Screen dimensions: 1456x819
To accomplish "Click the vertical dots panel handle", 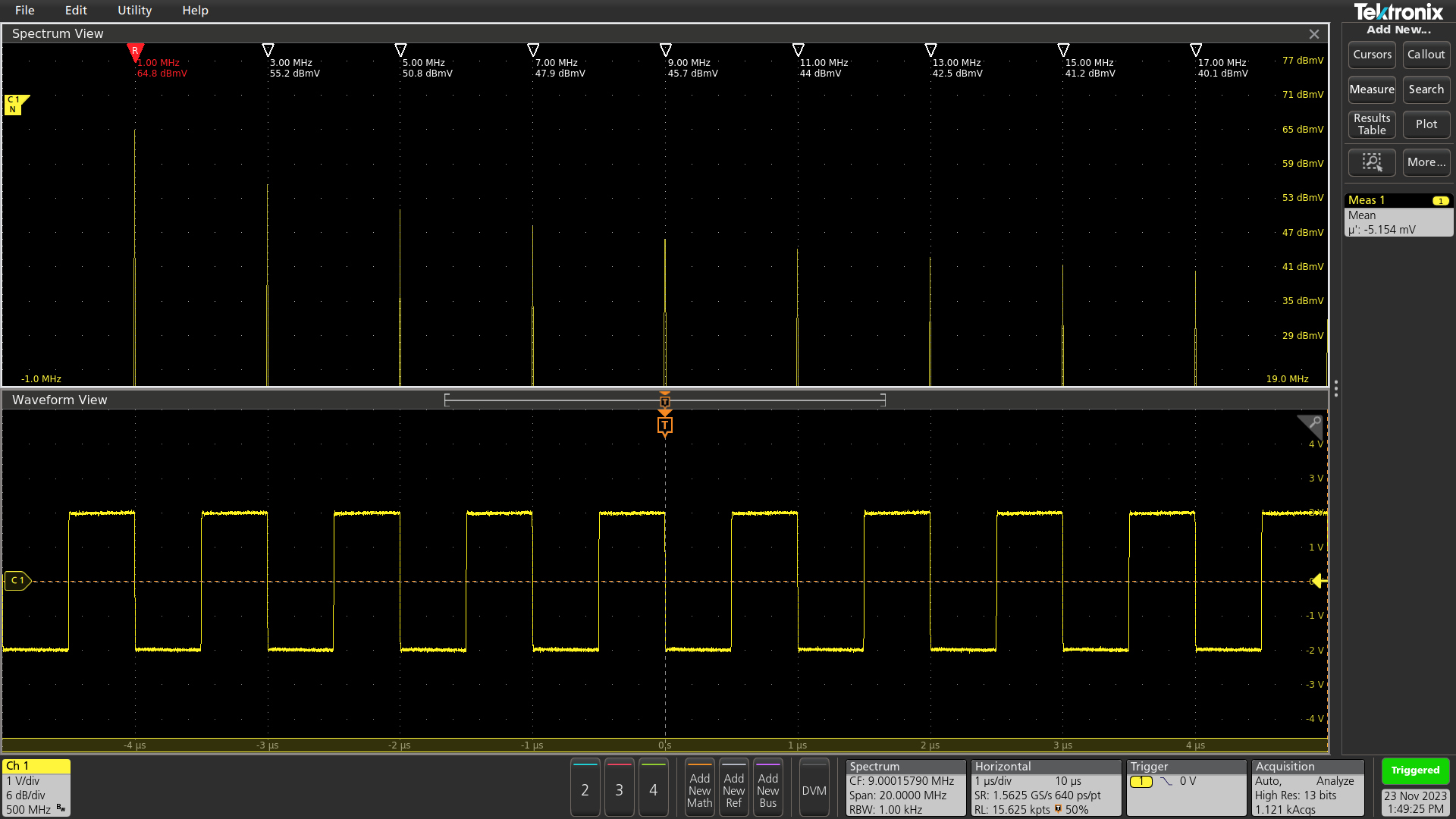I will pyautogui.click(x=1335, y=389).
